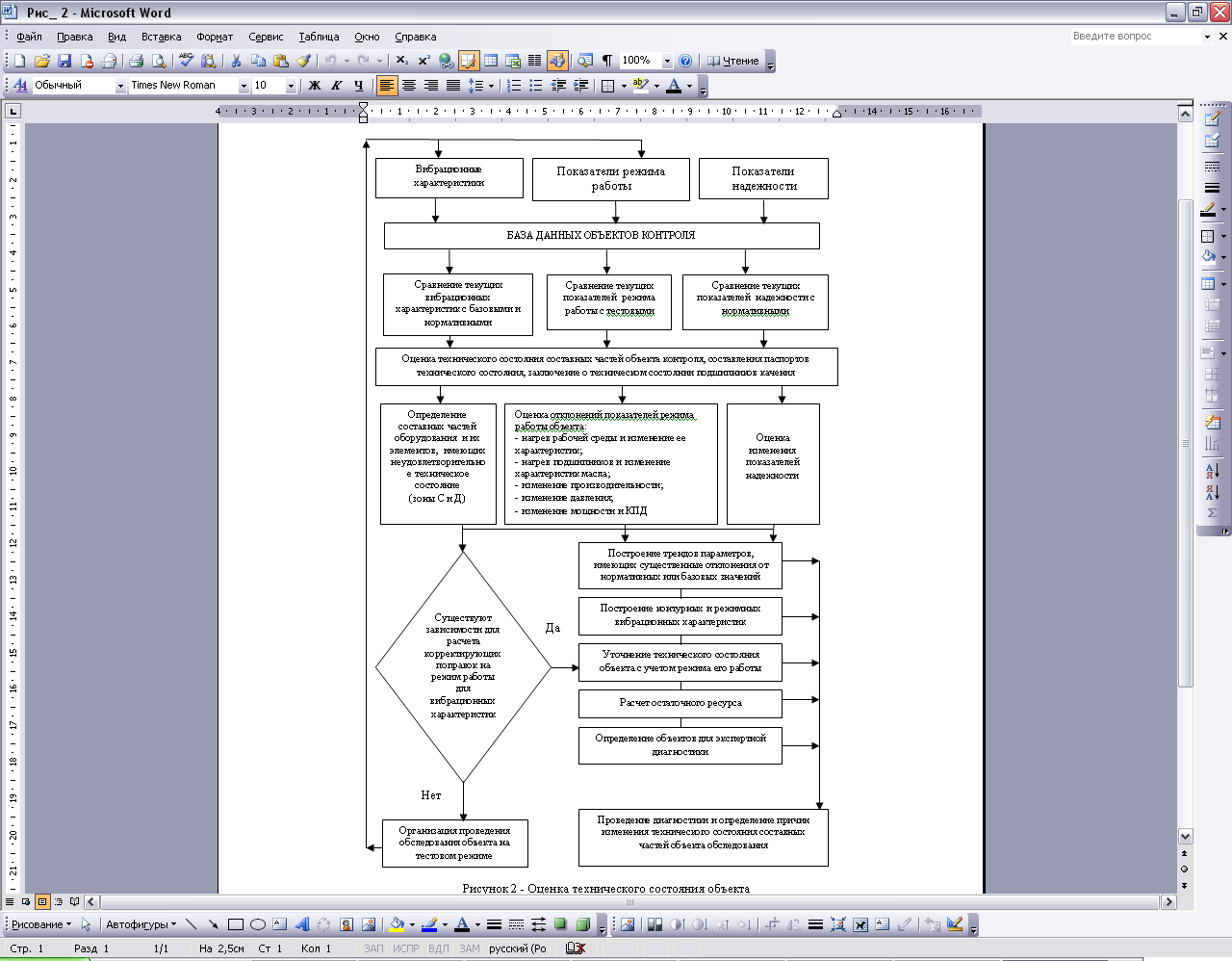The image size is (1232, 961).
Task: Select the Arrow drawing tool
Action: point(213,924)
